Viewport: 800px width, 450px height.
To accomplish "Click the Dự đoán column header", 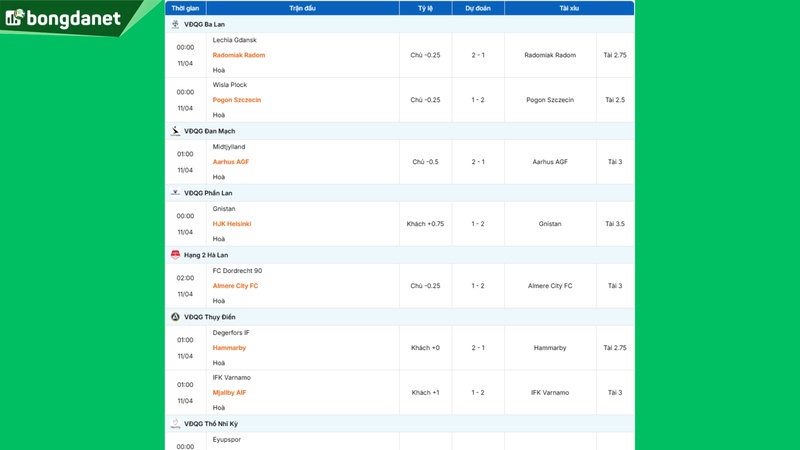I will tap(478, 8).
